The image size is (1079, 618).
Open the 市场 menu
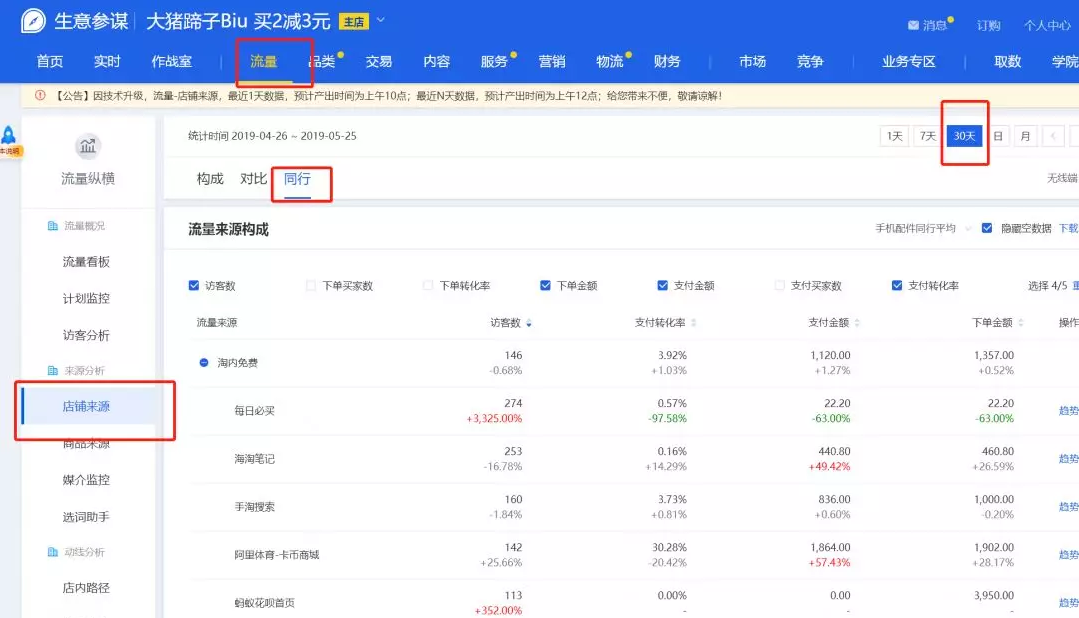pos(752,61)
